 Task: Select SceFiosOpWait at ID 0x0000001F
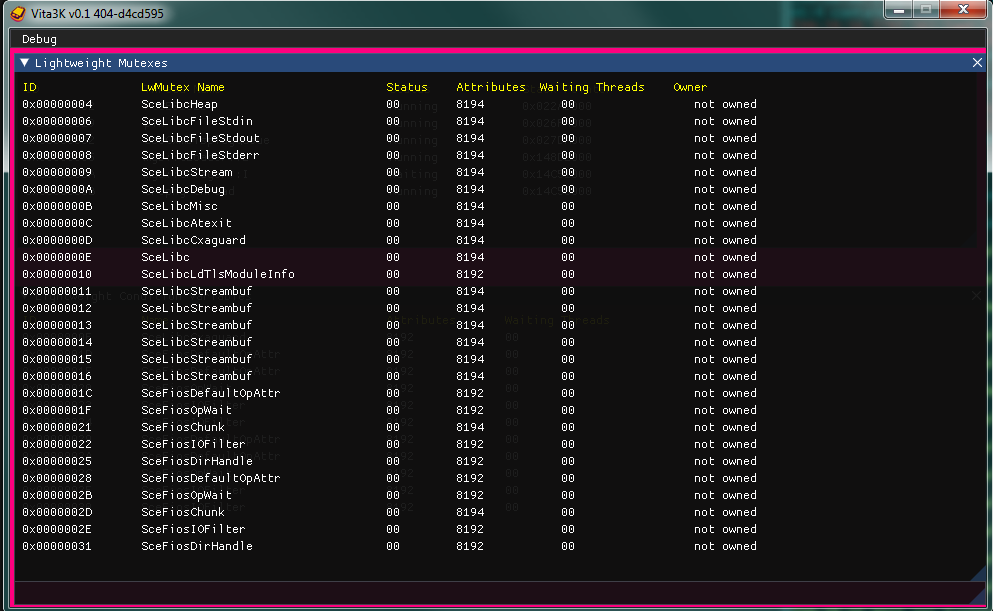[x=186, y=410]
